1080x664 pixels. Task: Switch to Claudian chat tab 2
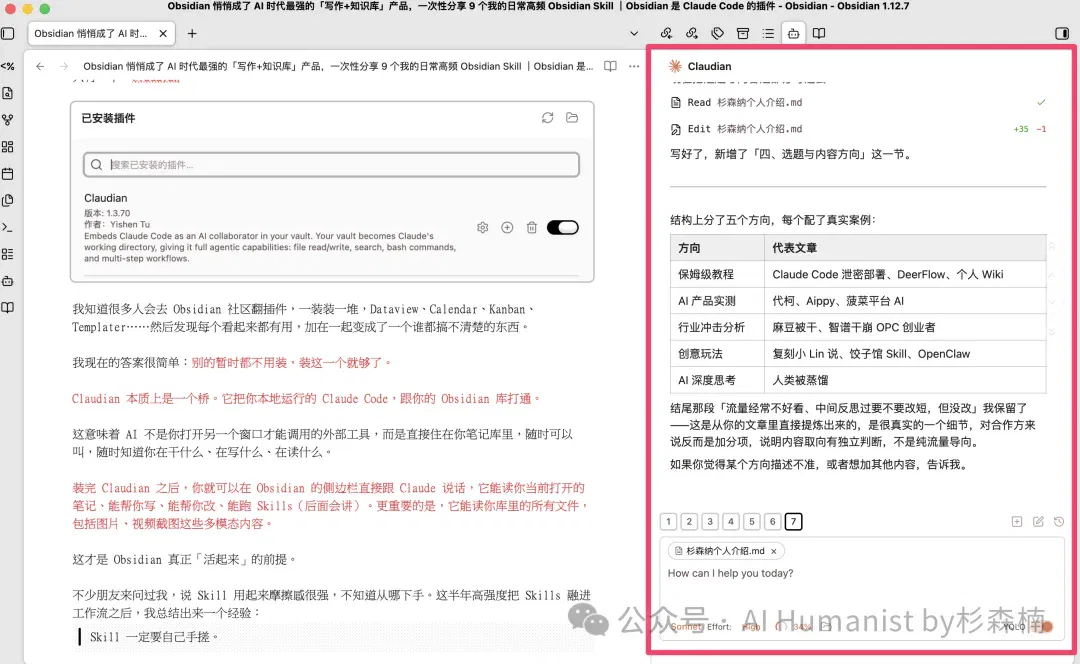tap(689, 521)
